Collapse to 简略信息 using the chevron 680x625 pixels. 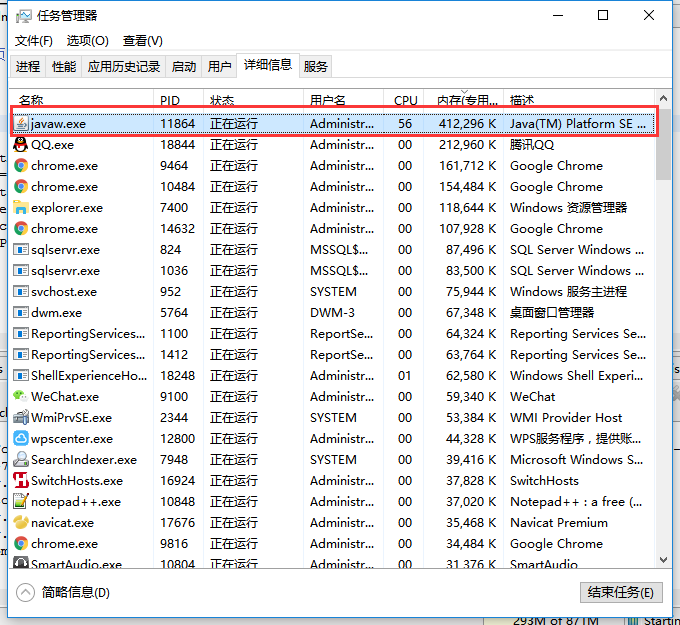click(25, 592)
